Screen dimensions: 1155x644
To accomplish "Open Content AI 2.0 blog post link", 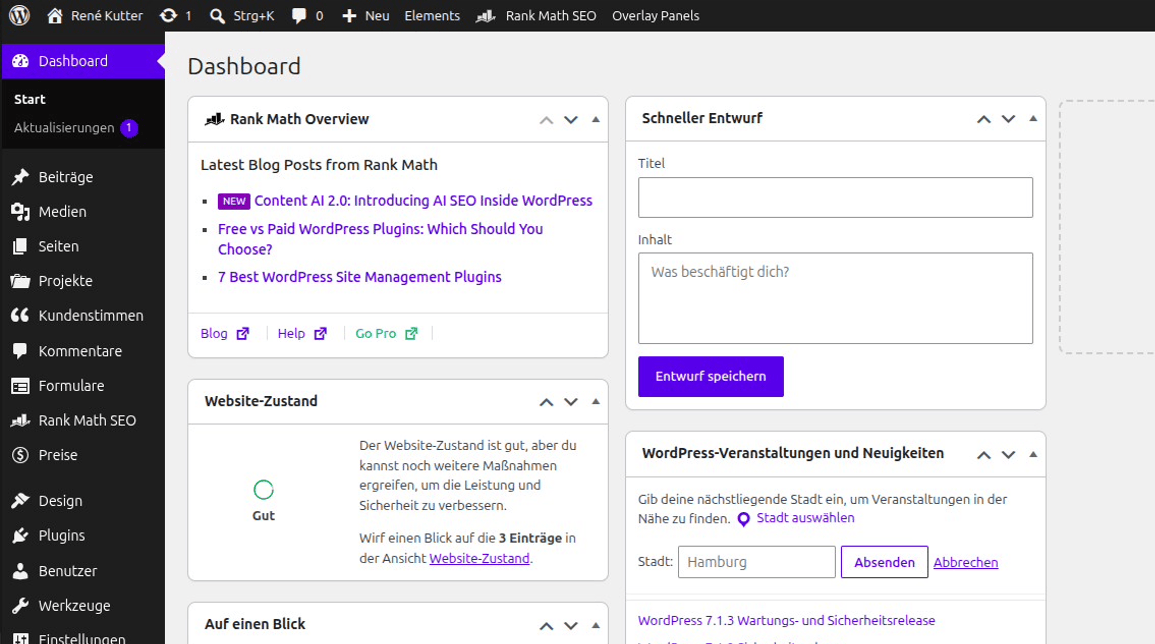I will pos(423,200).
